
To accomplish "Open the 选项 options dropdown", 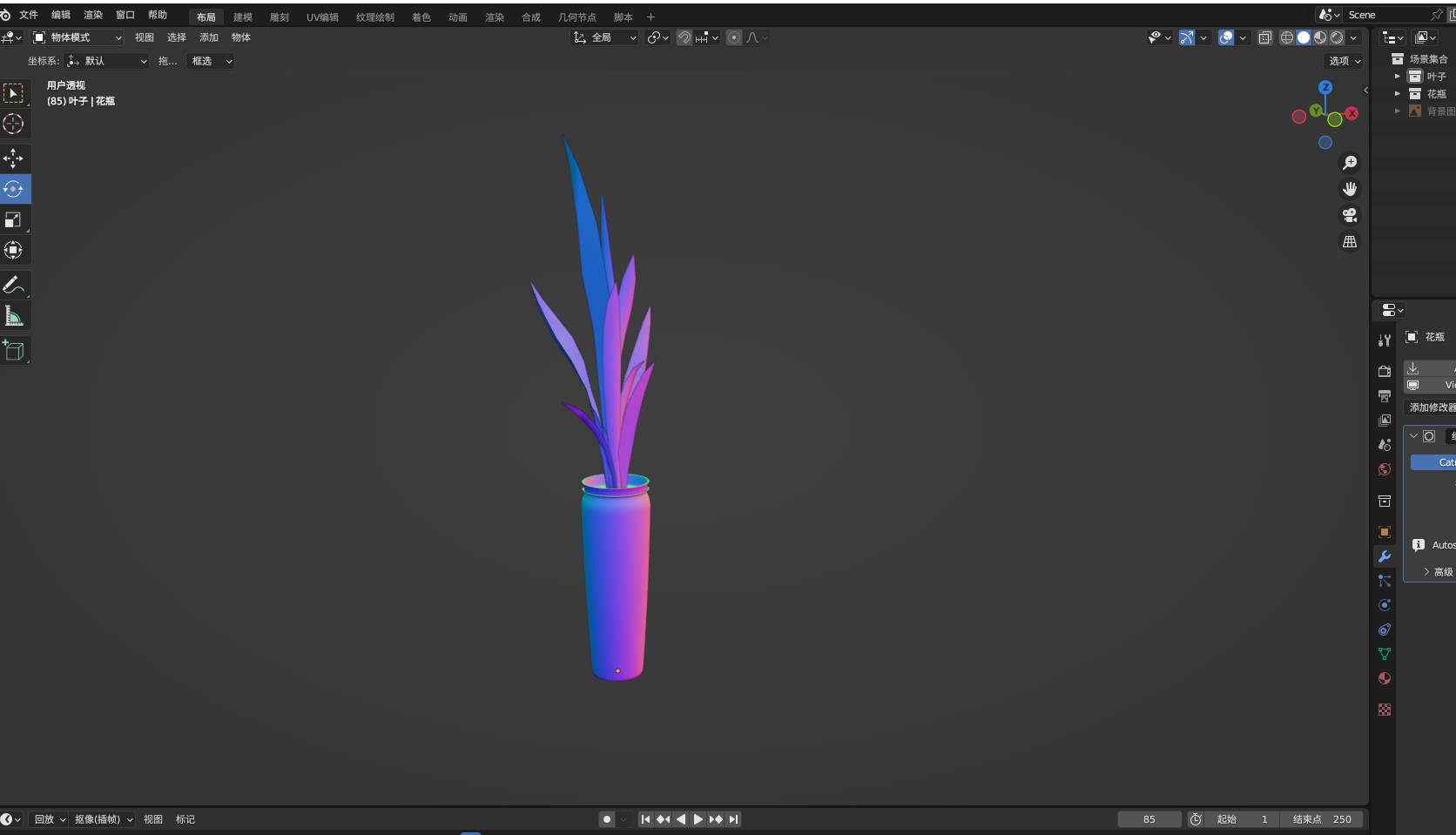I will (1345, 61).
